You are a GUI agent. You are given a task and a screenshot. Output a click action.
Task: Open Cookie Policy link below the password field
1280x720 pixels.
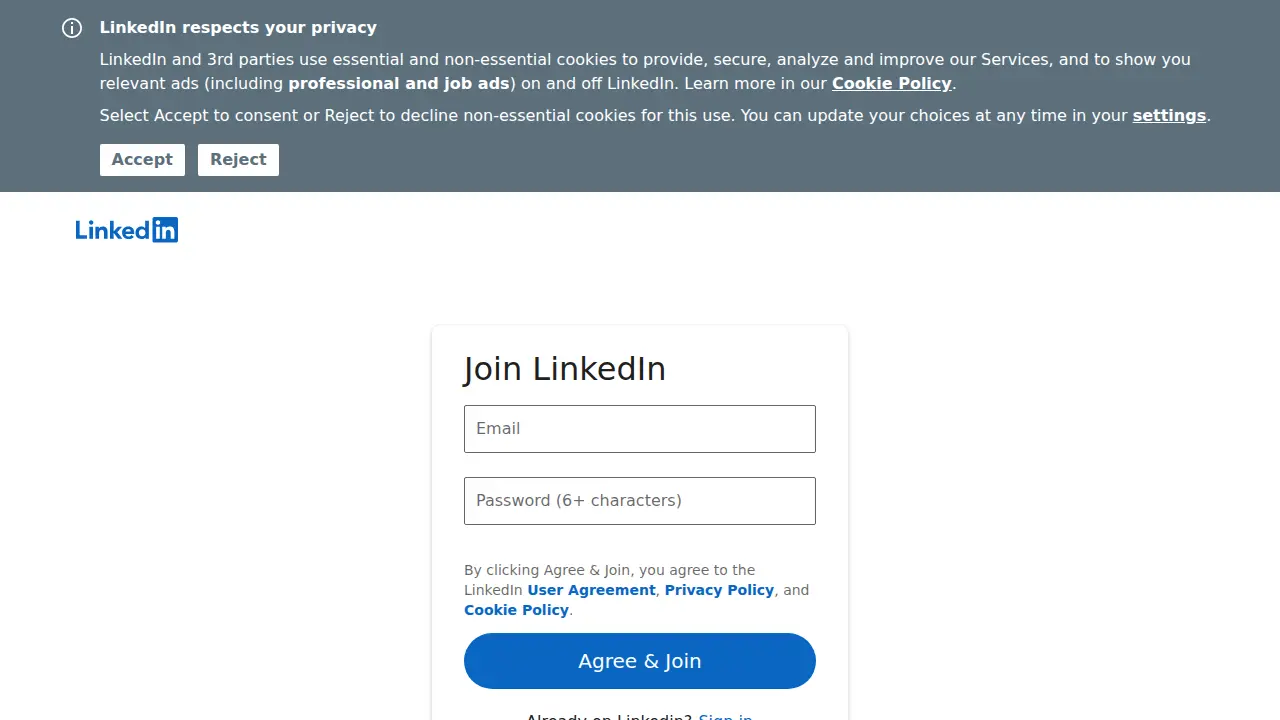[516, 610]
